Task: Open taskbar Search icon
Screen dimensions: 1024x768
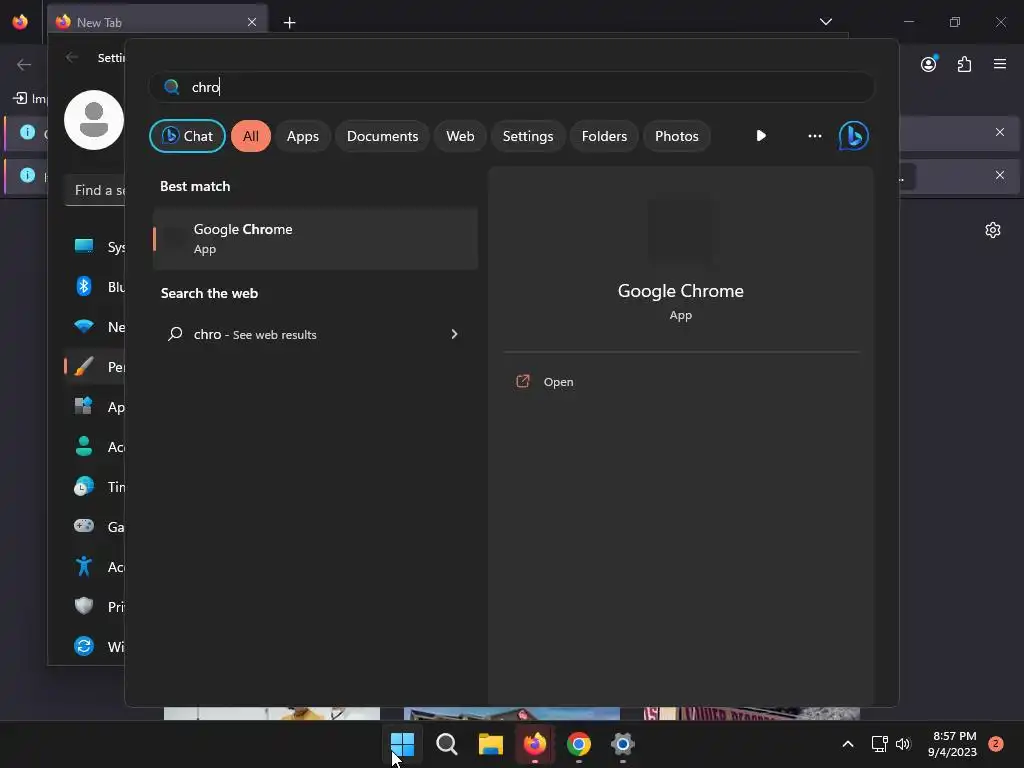Action: [447, 744]
